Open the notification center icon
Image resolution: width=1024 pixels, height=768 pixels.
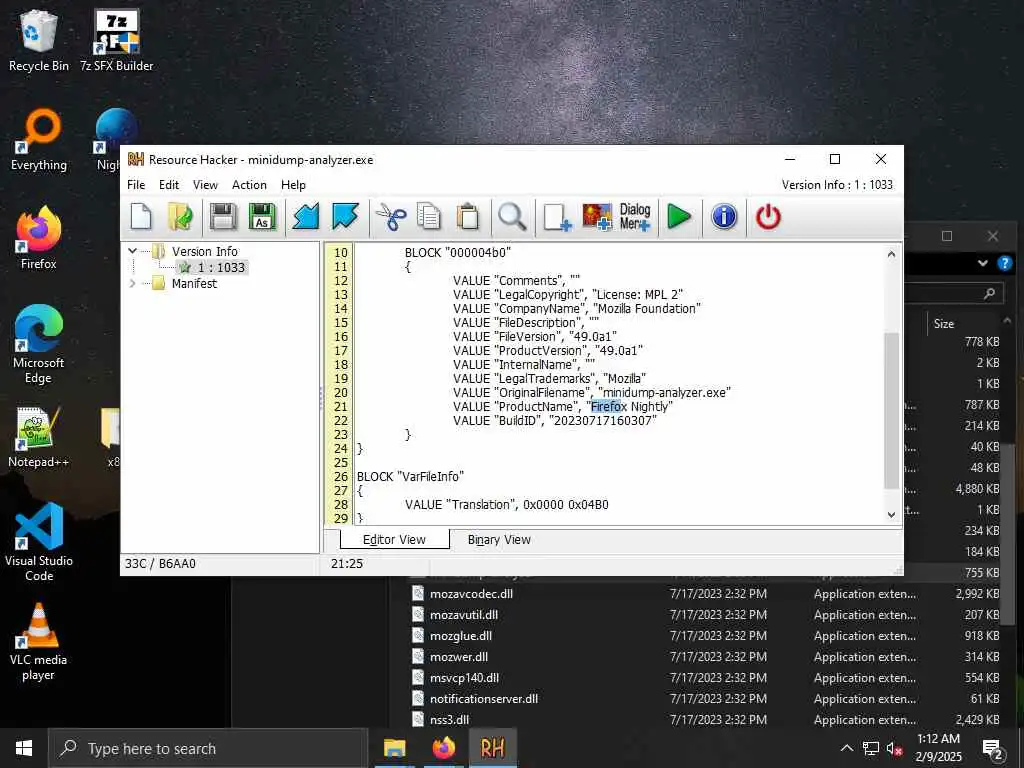coord(993,748)
